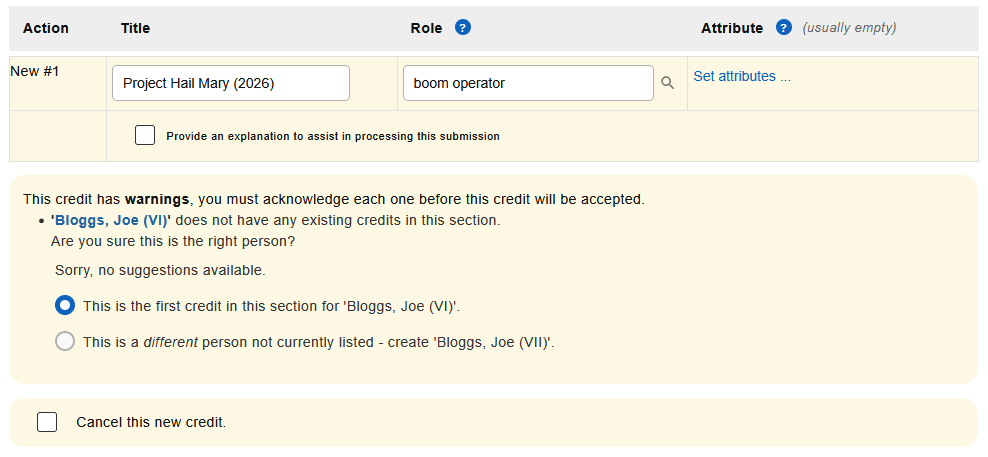The image size is (988, 457).
Task: Check the 'Provide an explanation' checkbox
Action: (145, 135)
